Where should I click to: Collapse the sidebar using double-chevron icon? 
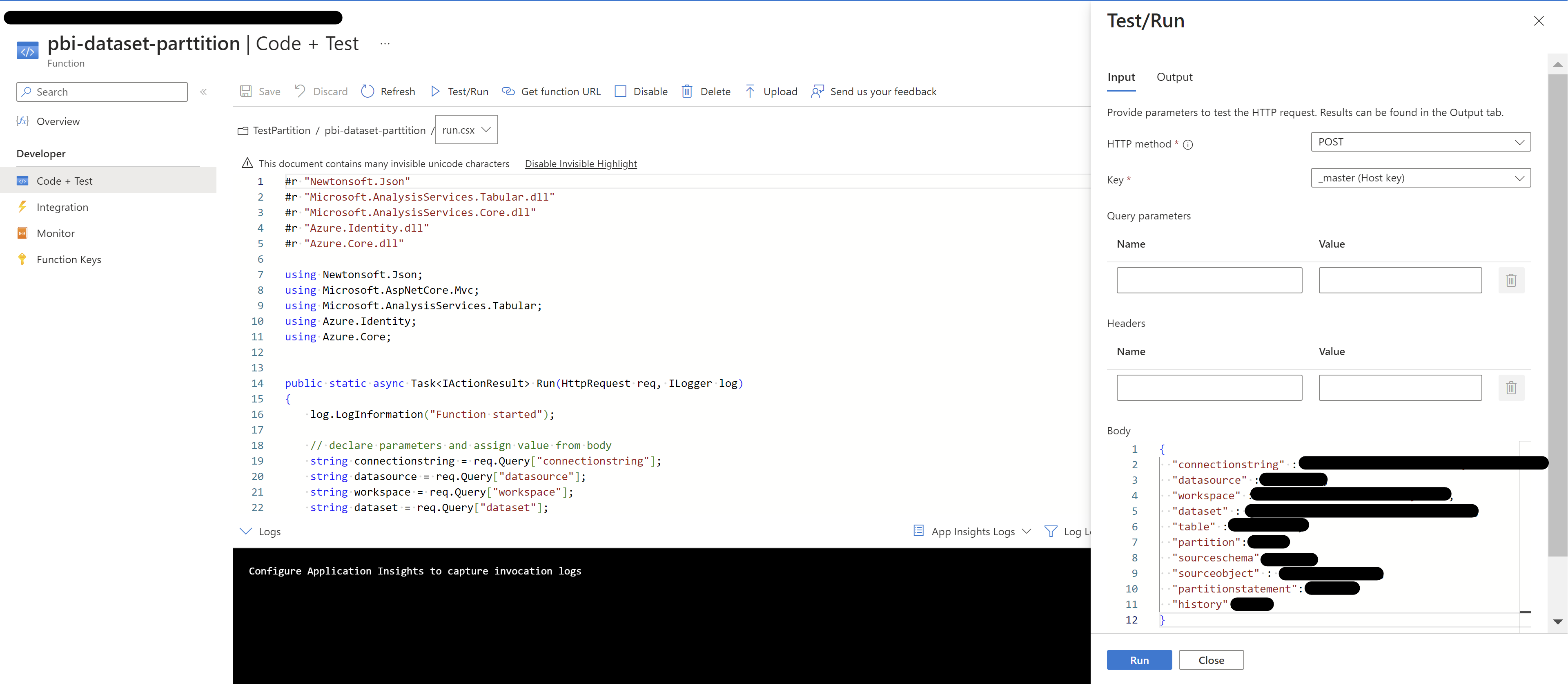click(204, 92)
